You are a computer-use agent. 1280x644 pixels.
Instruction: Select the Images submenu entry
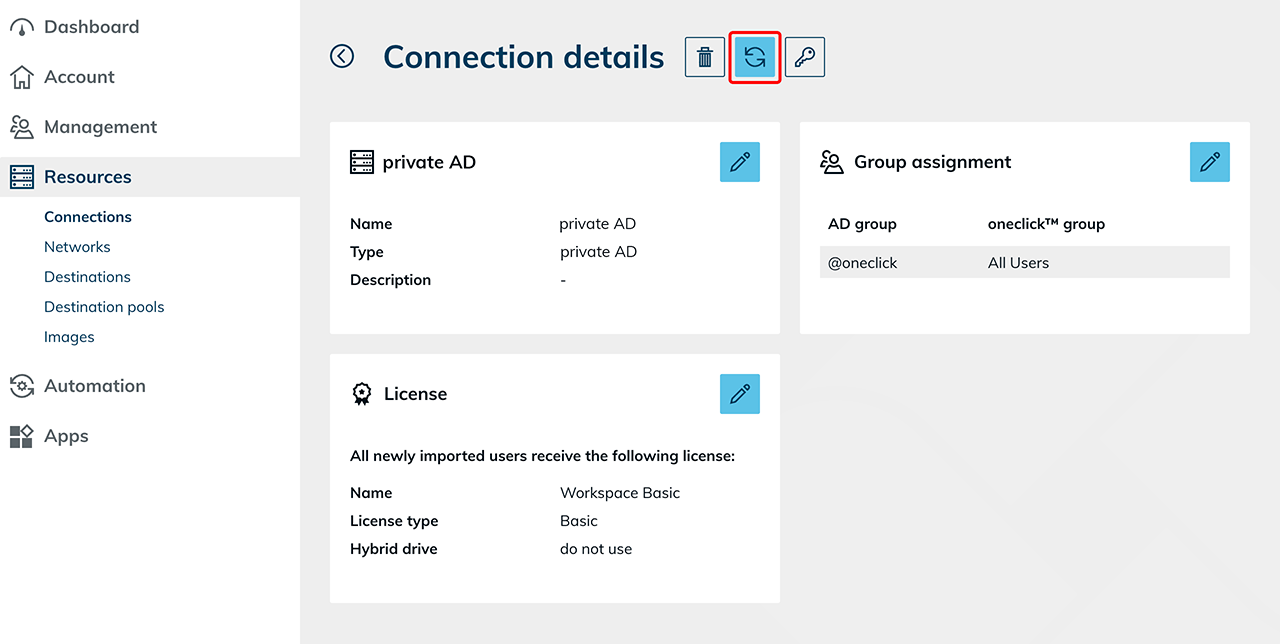click(x=69, y=337)
